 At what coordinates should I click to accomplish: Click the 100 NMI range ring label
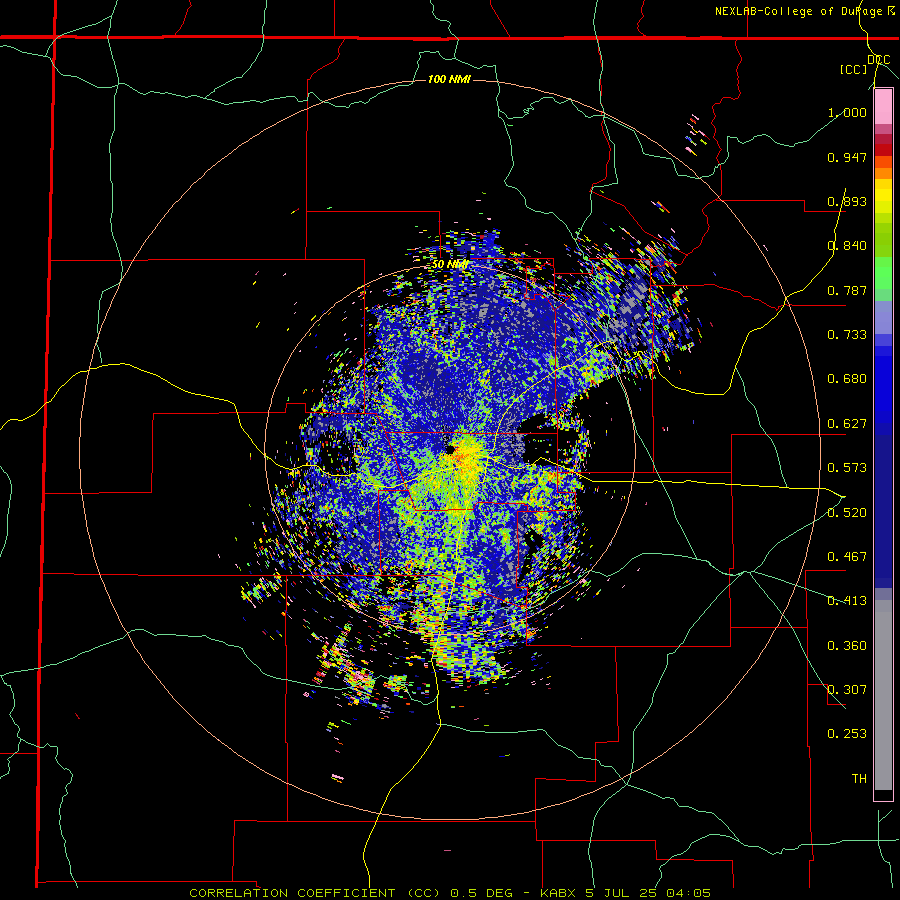[449, 79]
